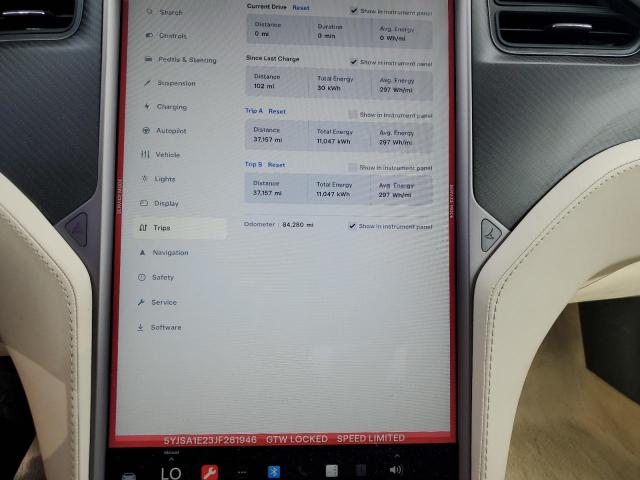Open the Charging menu

coord(172,107)
